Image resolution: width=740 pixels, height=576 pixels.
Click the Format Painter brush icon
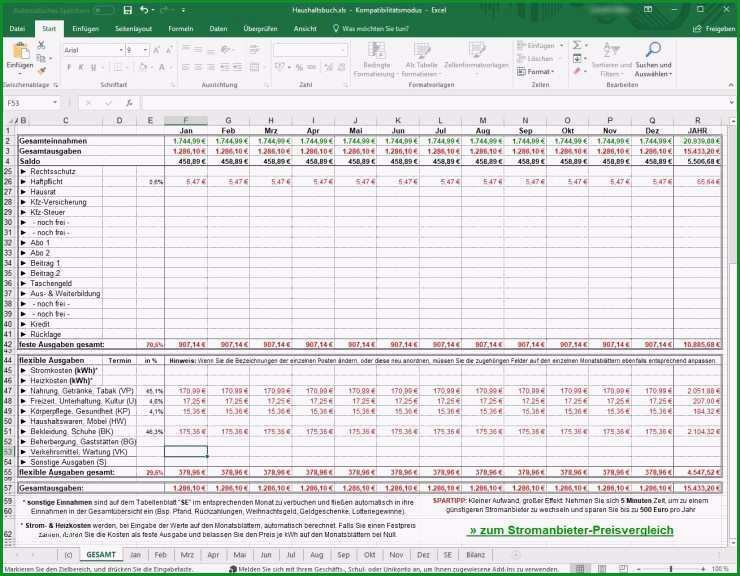[41, 71]
